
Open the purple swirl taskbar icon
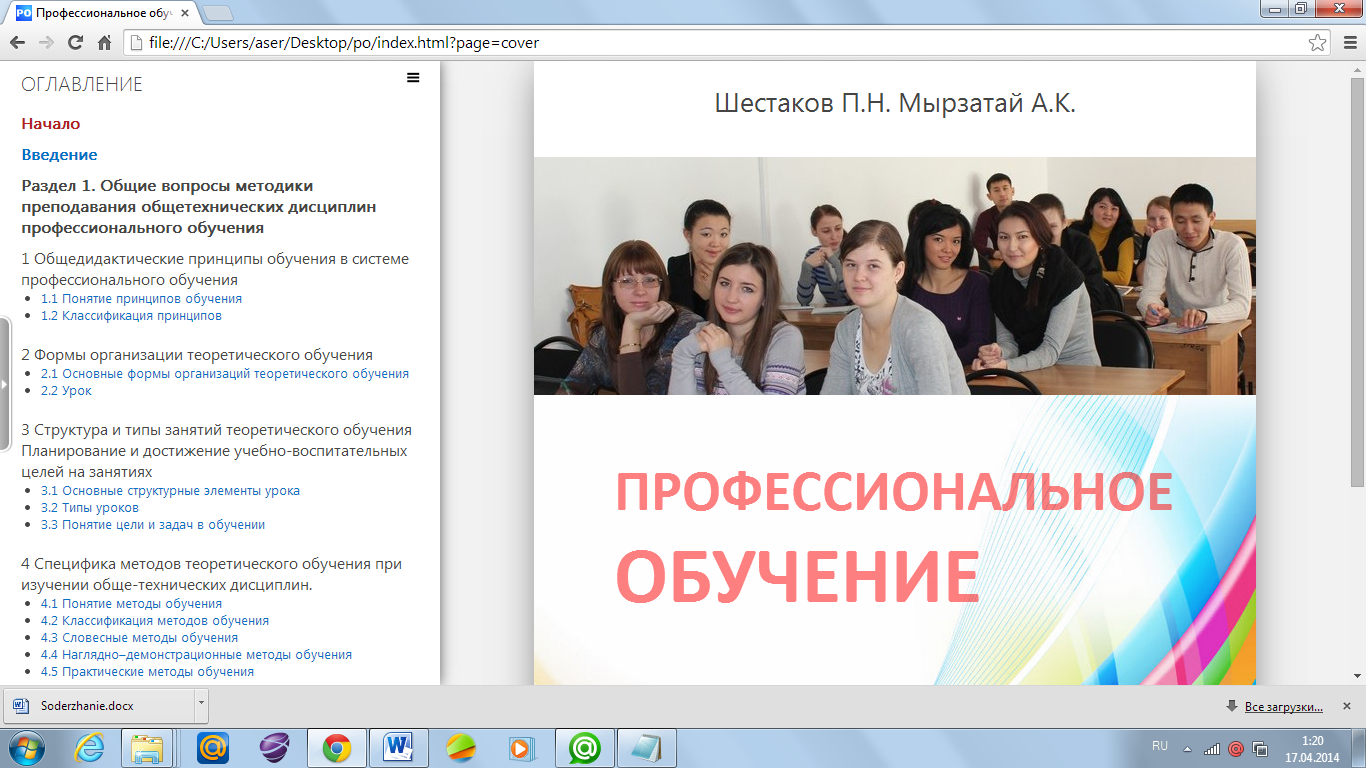coord(274,747)
